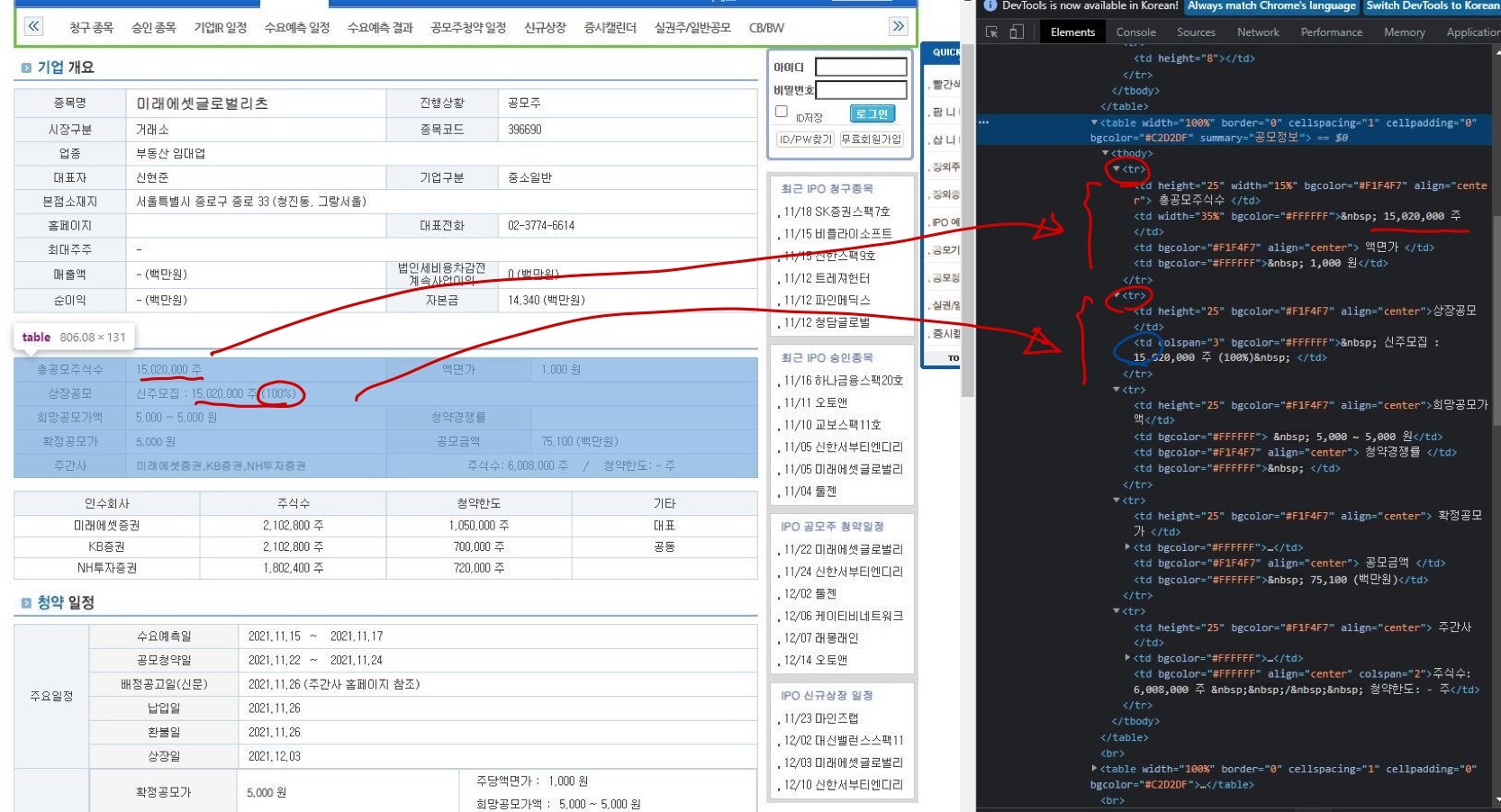Click the ID/PW찾기 button

pos(805,140)
